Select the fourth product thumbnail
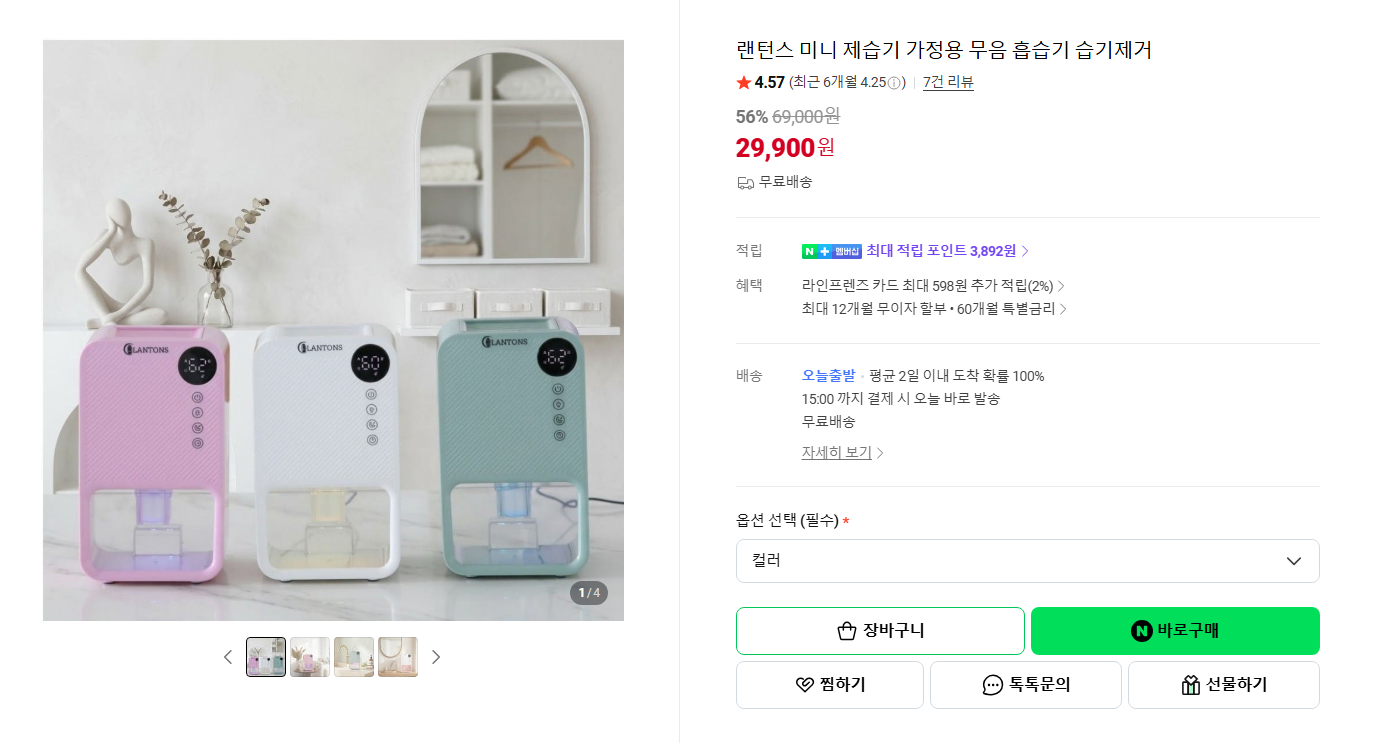This screenshot has width=1373, height=743. coord(398,657)
